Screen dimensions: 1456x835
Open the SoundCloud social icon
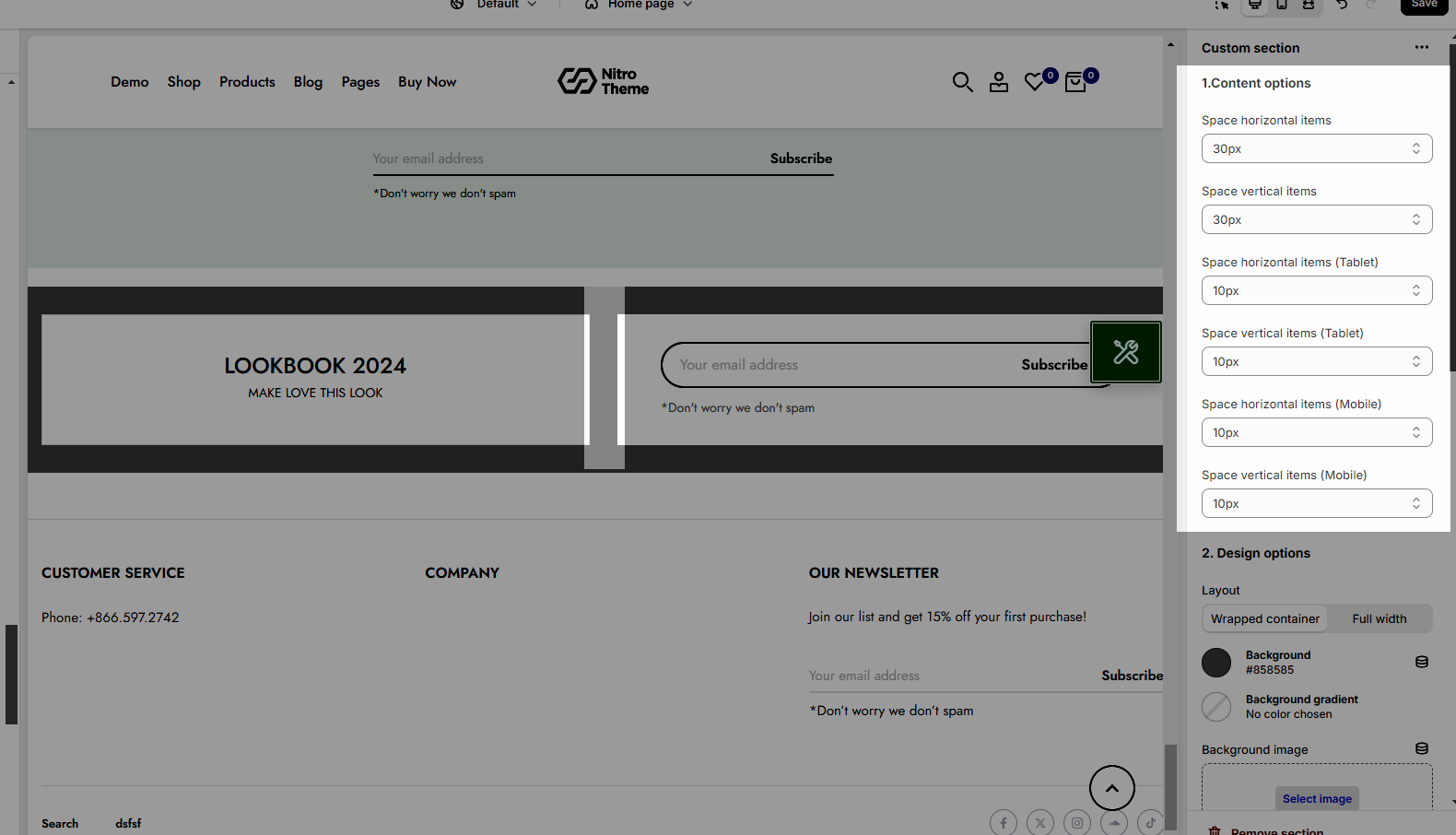(x=1114, y=823)
